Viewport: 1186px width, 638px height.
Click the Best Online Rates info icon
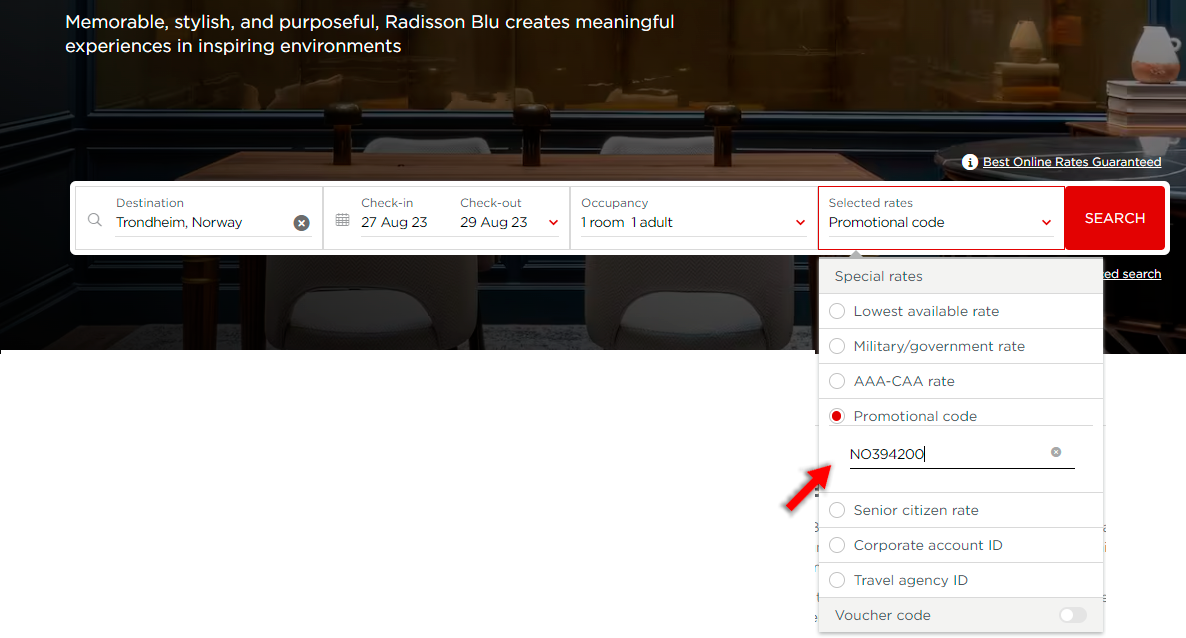[969, 162]
